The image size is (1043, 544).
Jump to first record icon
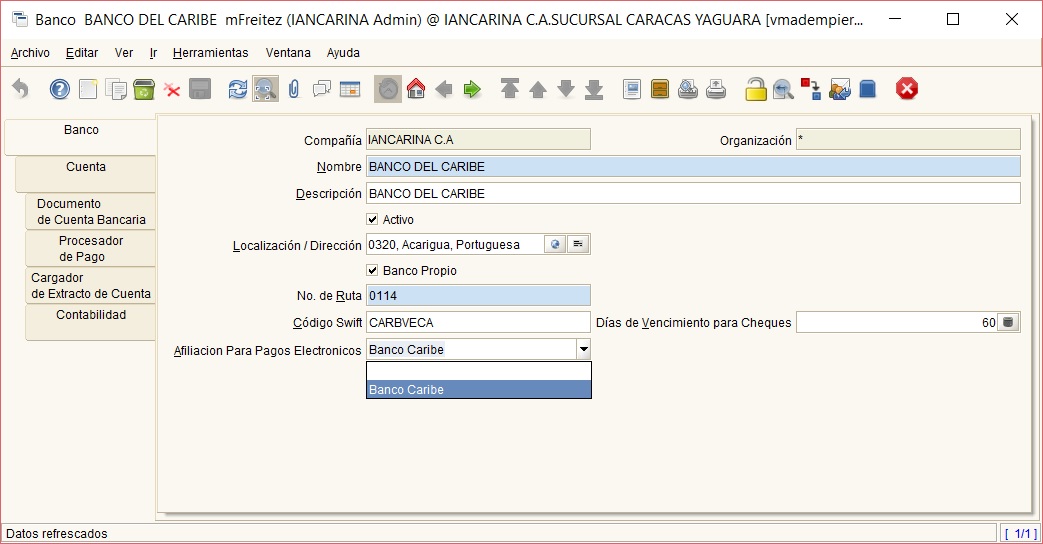coord(510,88)
